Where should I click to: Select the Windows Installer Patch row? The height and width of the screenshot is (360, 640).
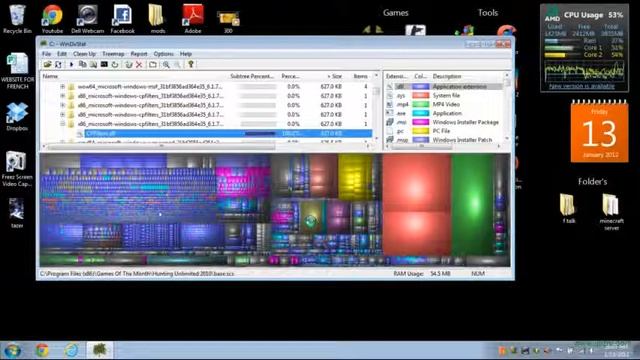444,140
